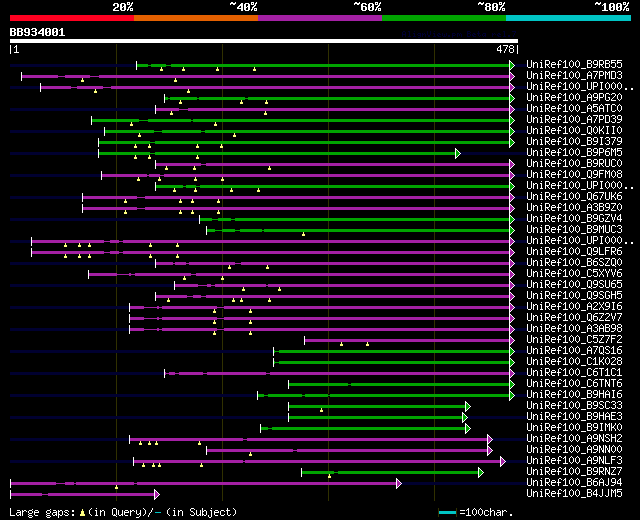Image resolution: width=640 pixels, height=520 pixels.
Task: Click the Large gaps legend text
Action: [x=42, y=512]
